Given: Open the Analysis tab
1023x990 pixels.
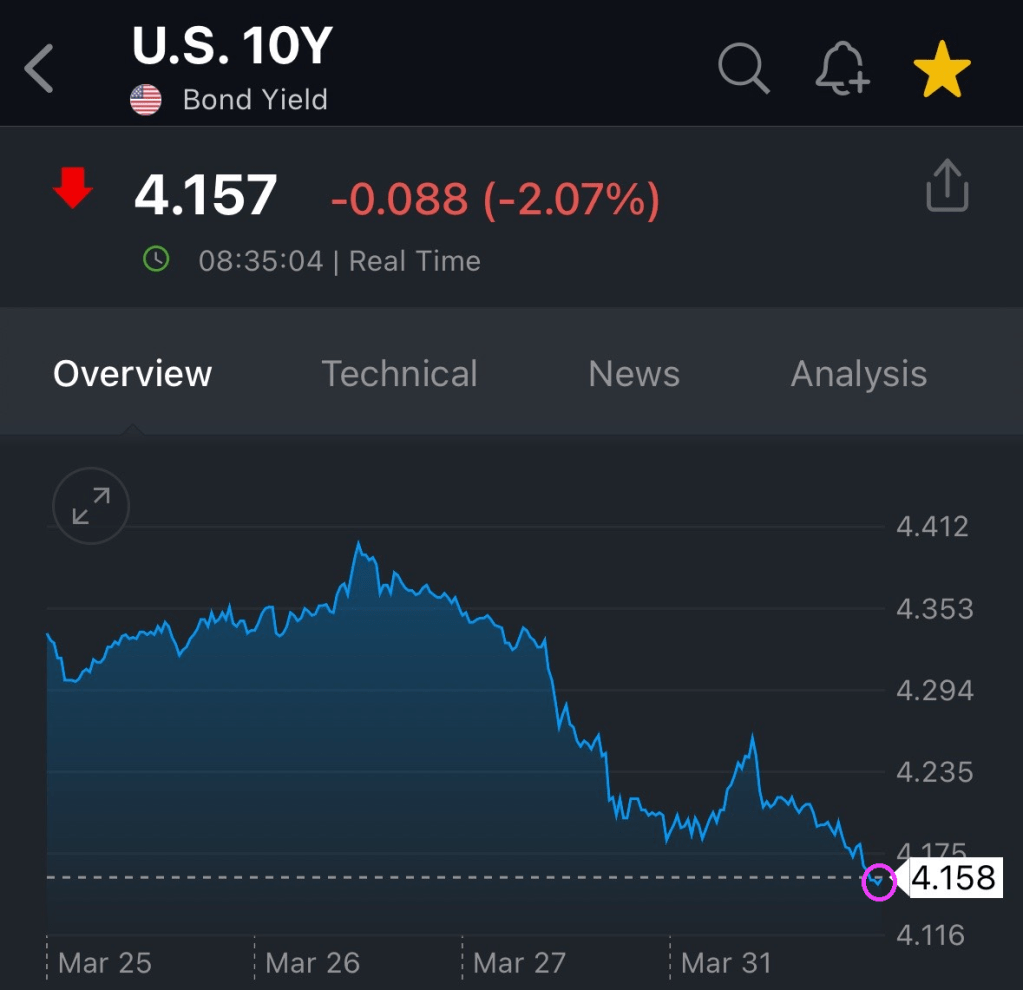Looking at the screenshot, I should click(x=858, y=374).
